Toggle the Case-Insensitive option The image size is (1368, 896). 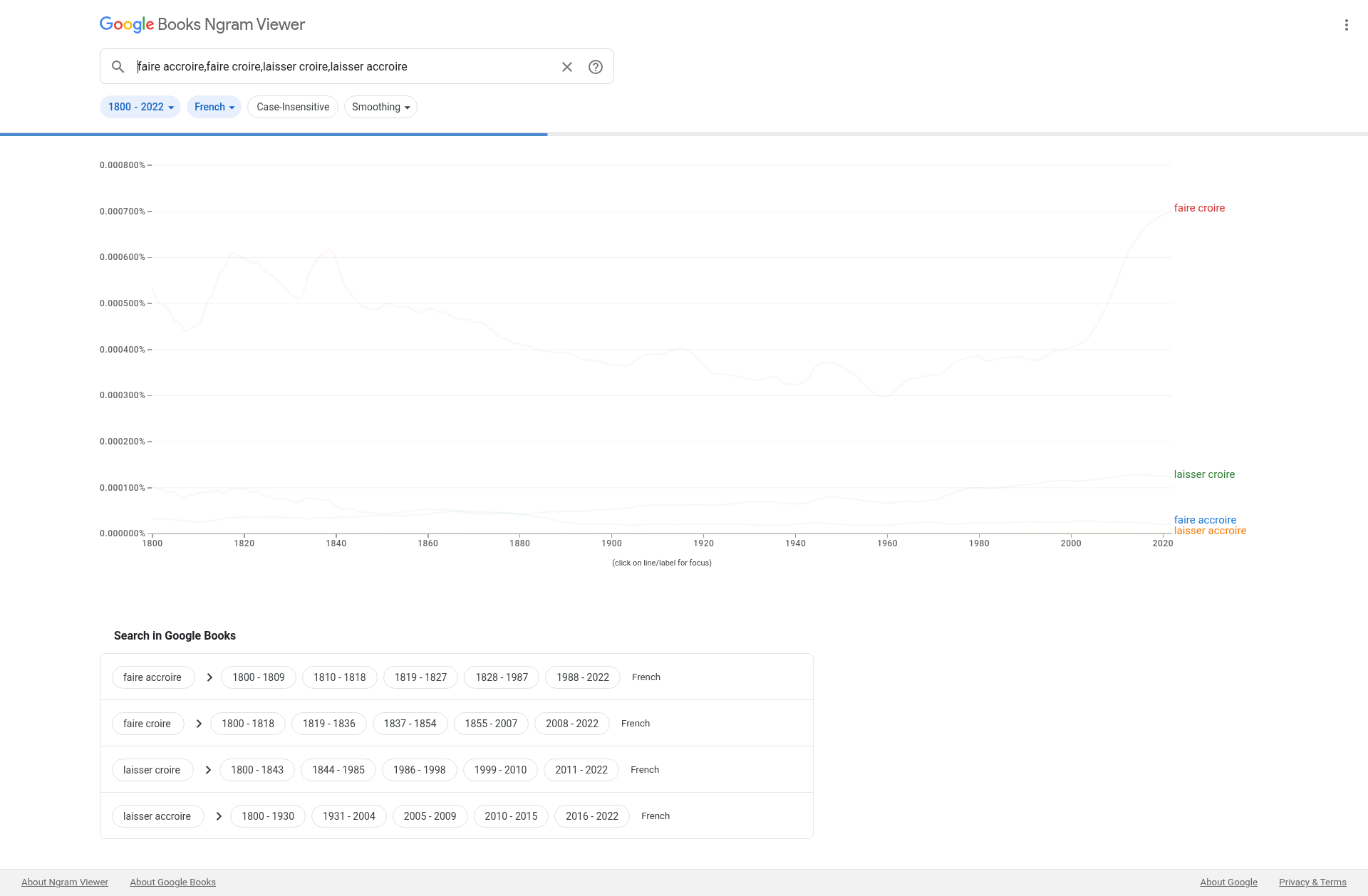[x=293, y=107]
